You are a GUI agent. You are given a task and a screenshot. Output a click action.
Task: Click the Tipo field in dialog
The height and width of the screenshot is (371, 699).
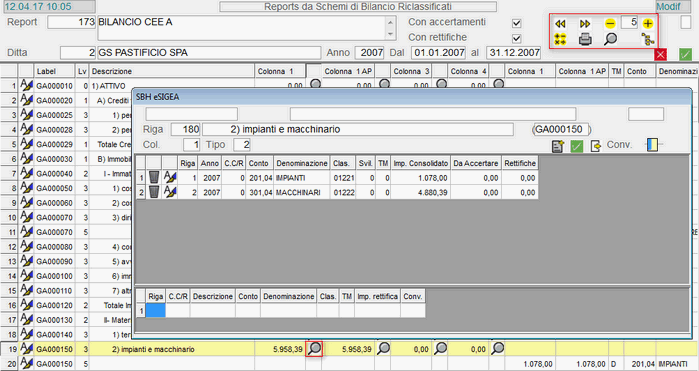tap(242, 145)
